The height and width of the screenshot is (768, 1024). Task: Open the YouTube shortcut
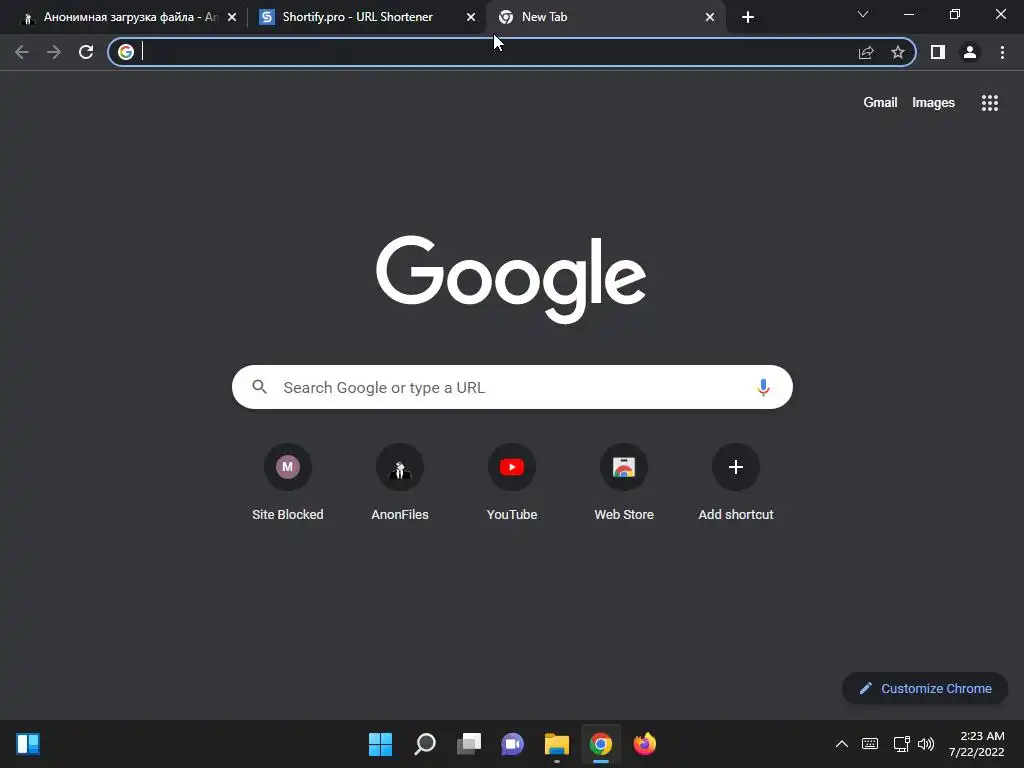tap(512, 482)
